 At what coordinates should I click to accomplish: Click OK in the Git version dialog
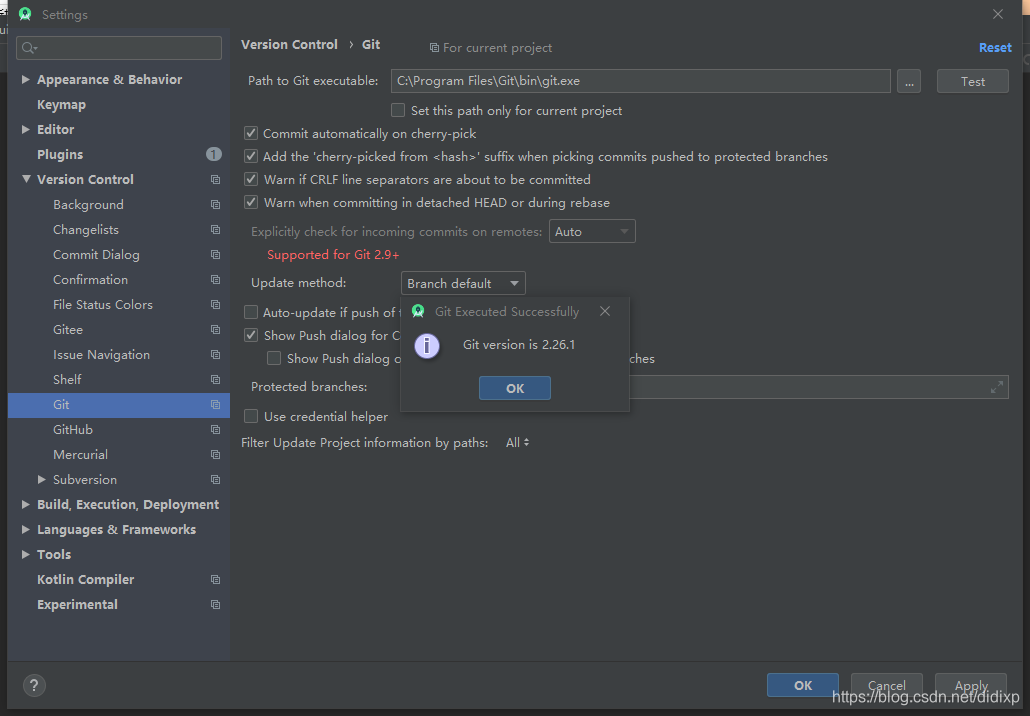pyautogui.click(x=515, y=388)
